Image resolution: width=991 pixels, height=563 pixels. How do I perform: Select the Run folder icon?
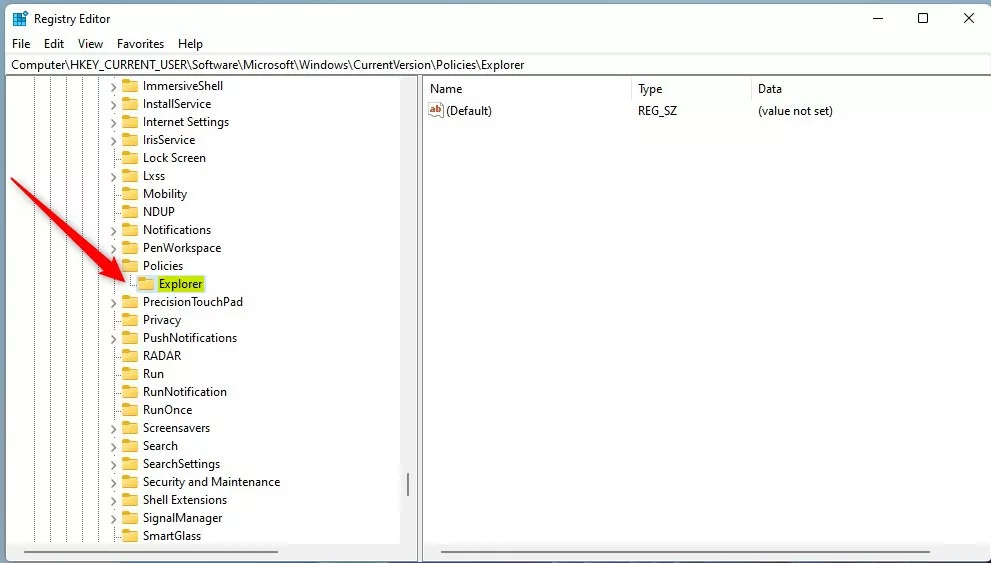click(x=130, y=373)
